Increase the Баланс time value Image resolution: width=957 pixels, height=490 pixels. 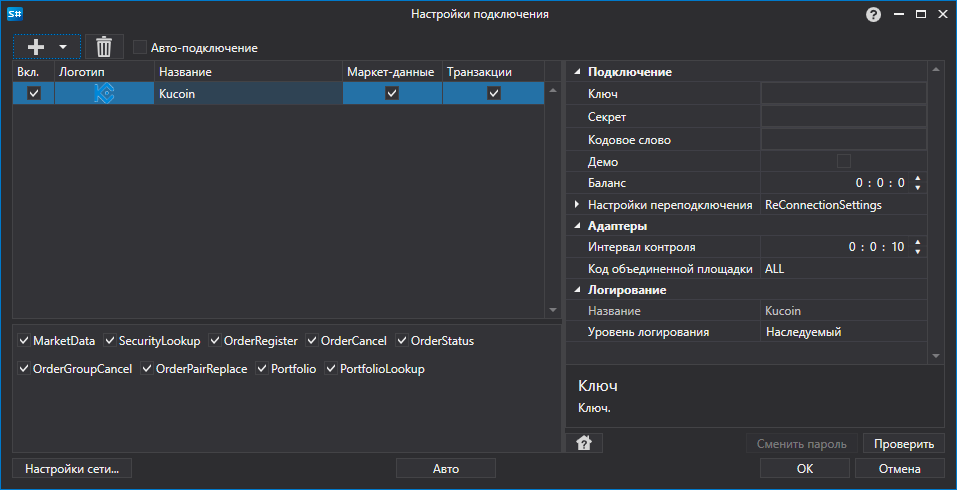[x=917, y=178]
